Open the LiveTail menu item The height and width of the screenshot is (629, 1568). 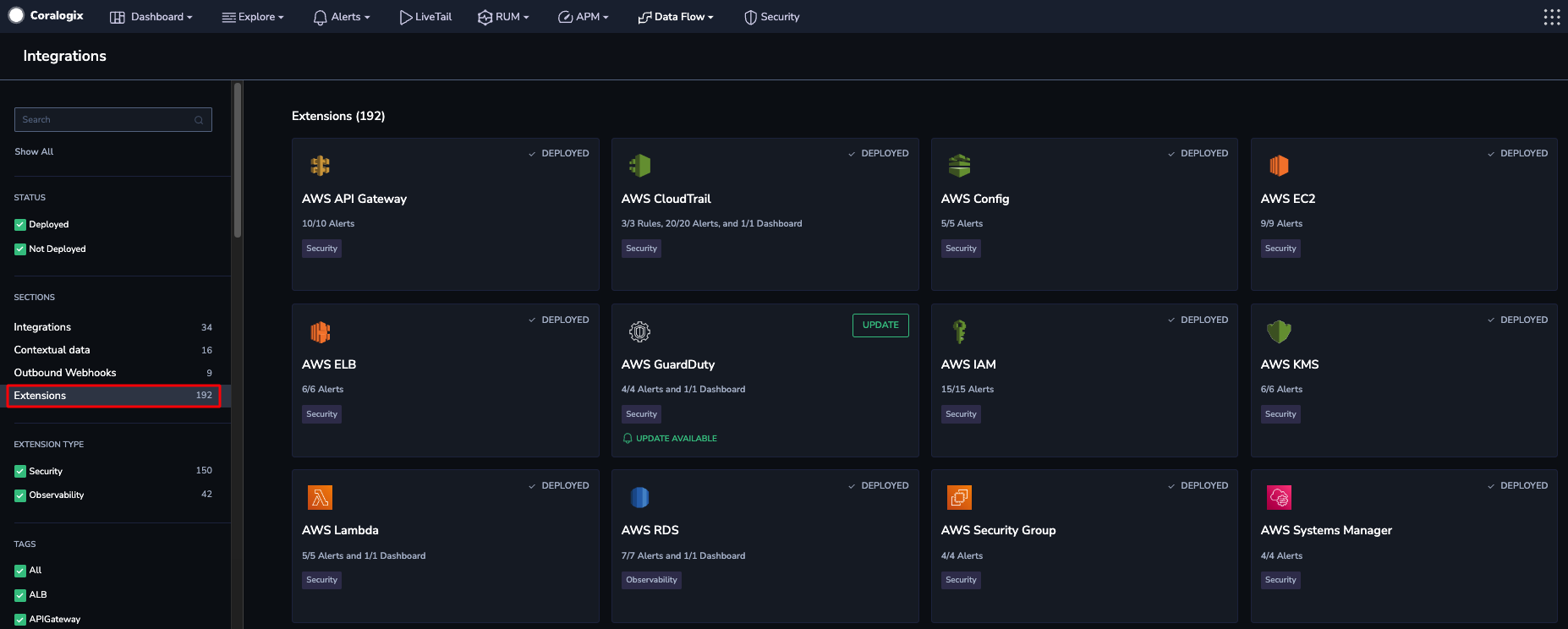pos(425,17)
